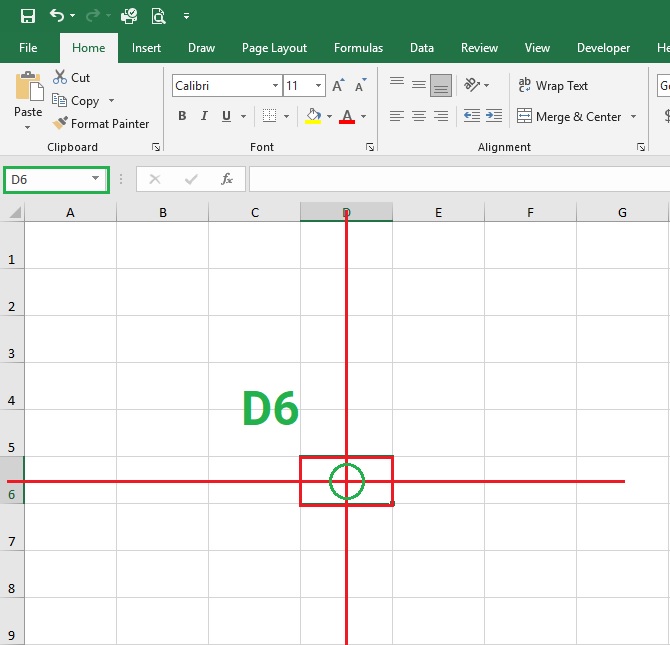Image resolution: width=670 pixels, height=645 pixels.
Task: Expand the Copy dropdown arrow
Action: pyautogui.click(x=111, y=100)
